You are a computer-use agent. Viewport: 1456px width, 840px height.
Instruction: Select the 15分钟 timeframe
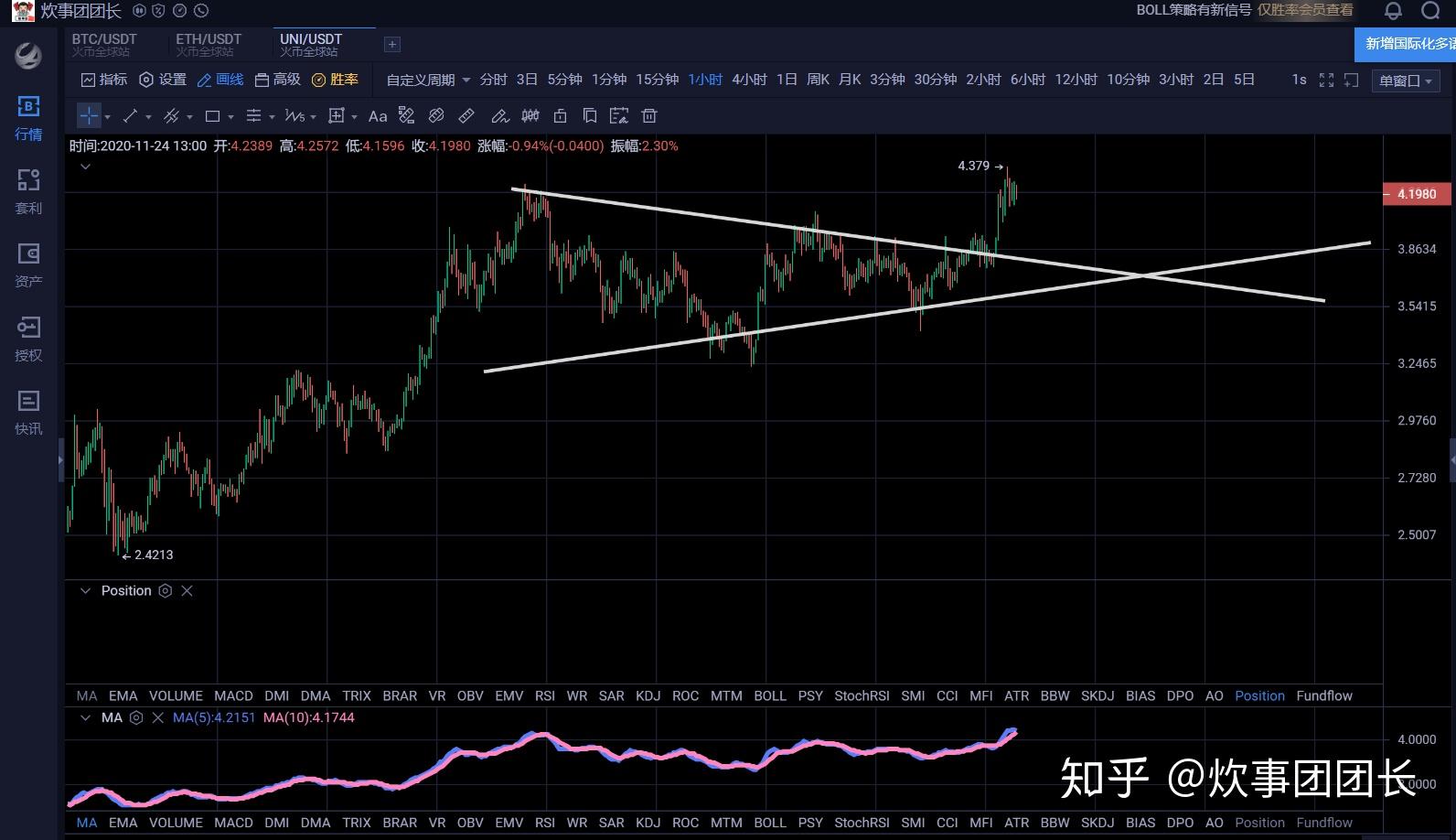pyautogui.click(x=657, y=80)
